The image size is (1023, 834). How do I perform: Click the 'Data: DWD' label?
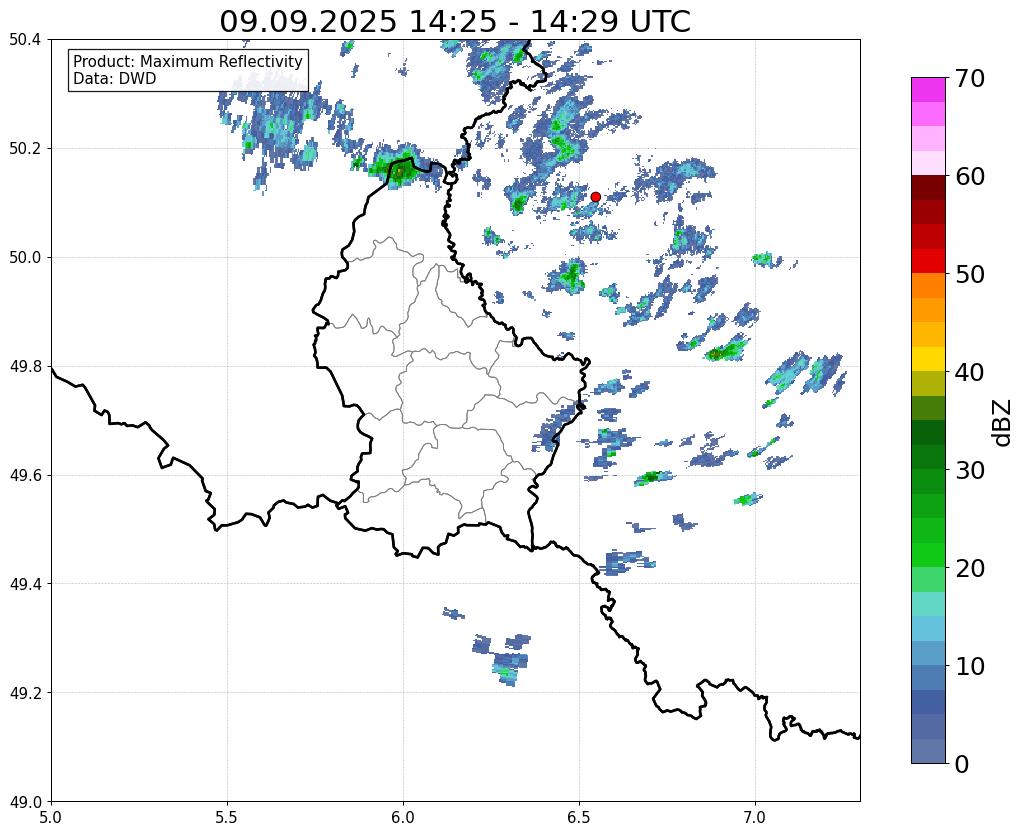[x=115, y=79]
